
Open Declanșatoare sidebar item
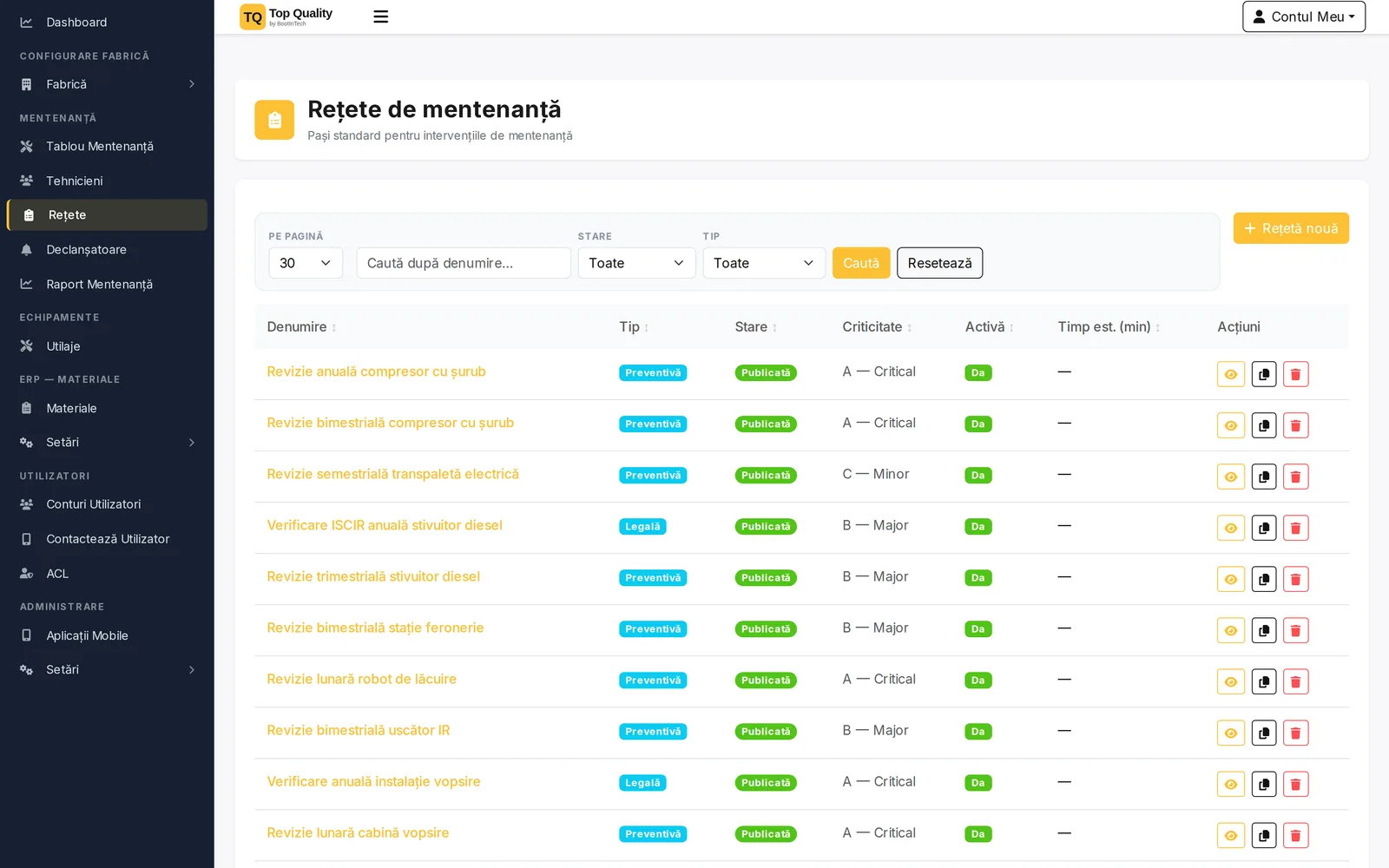pyautogui.click(x=107, y=250)
